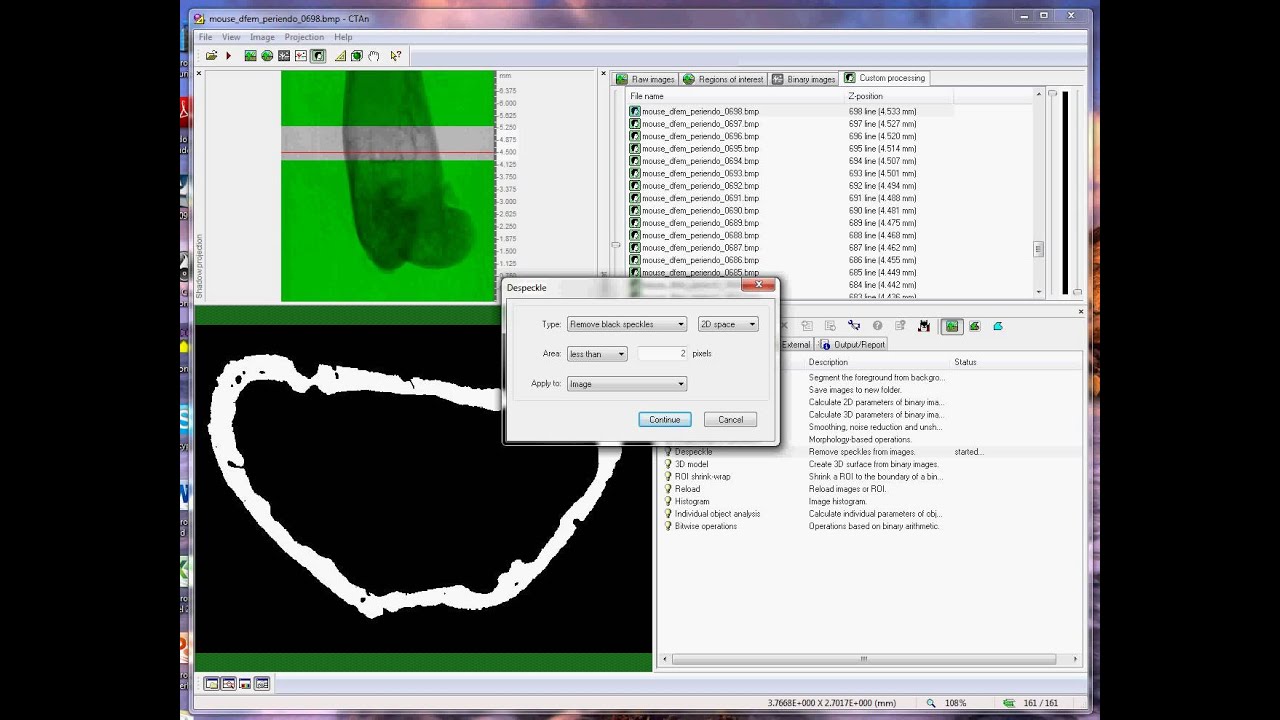The height and width of the screenshot is (720, 1280).
Task: Click the File name column header
Action: pyautogui.click(x=736, y=96)
